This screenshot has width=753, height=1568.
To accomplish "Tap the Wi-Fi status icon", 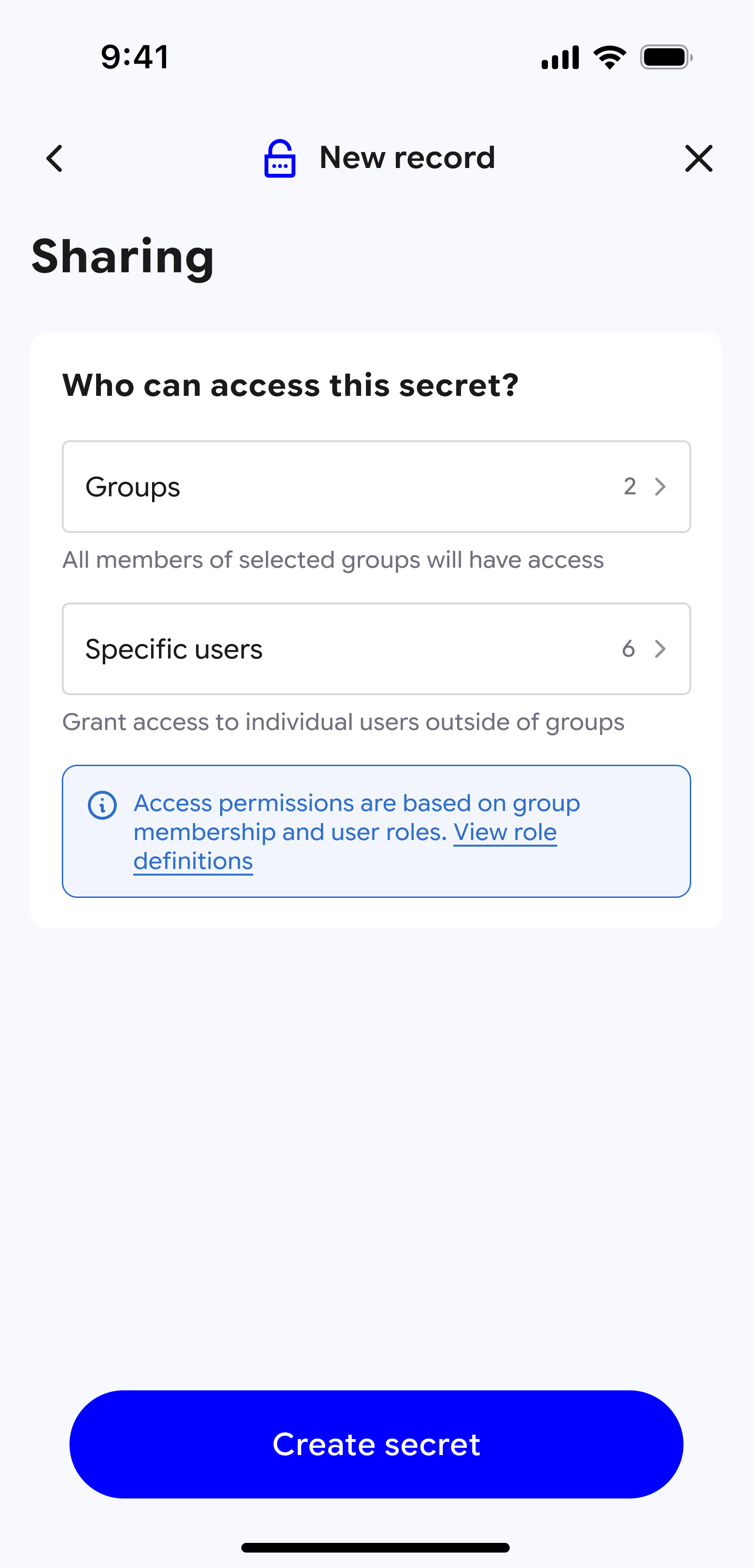I will coord(609,57).
